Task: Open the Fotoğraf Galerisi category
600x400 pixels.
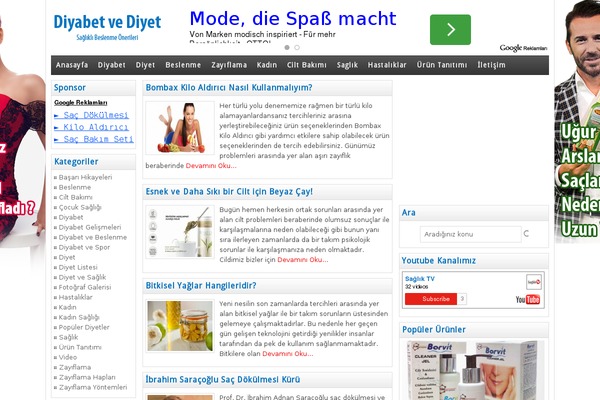Action: click(85, 287)
